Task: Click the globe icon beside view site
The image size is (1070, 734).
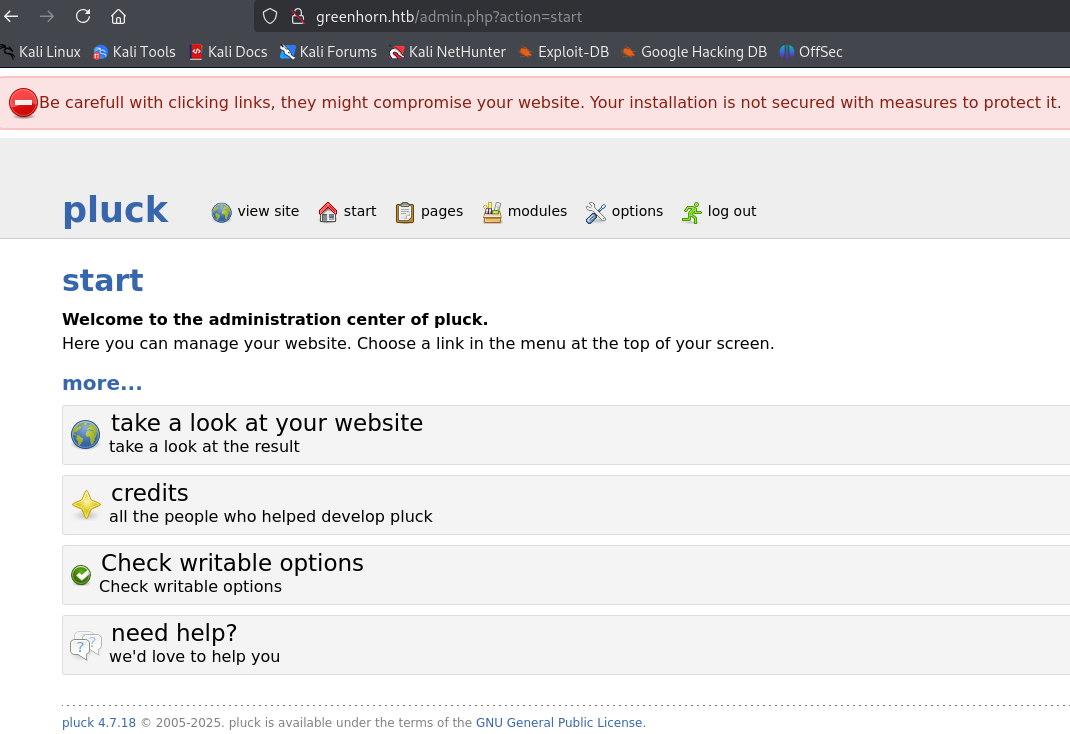Action: 221,212
